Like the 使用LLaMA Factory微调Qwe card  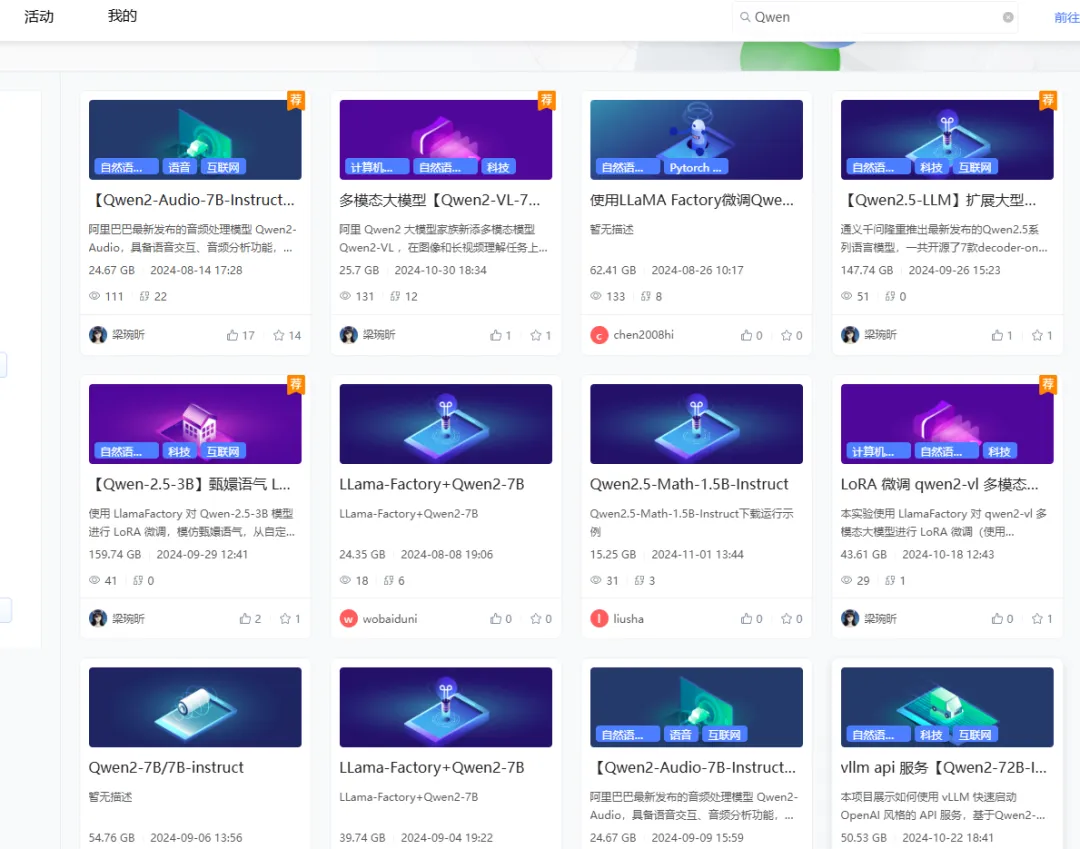[747, 335]
